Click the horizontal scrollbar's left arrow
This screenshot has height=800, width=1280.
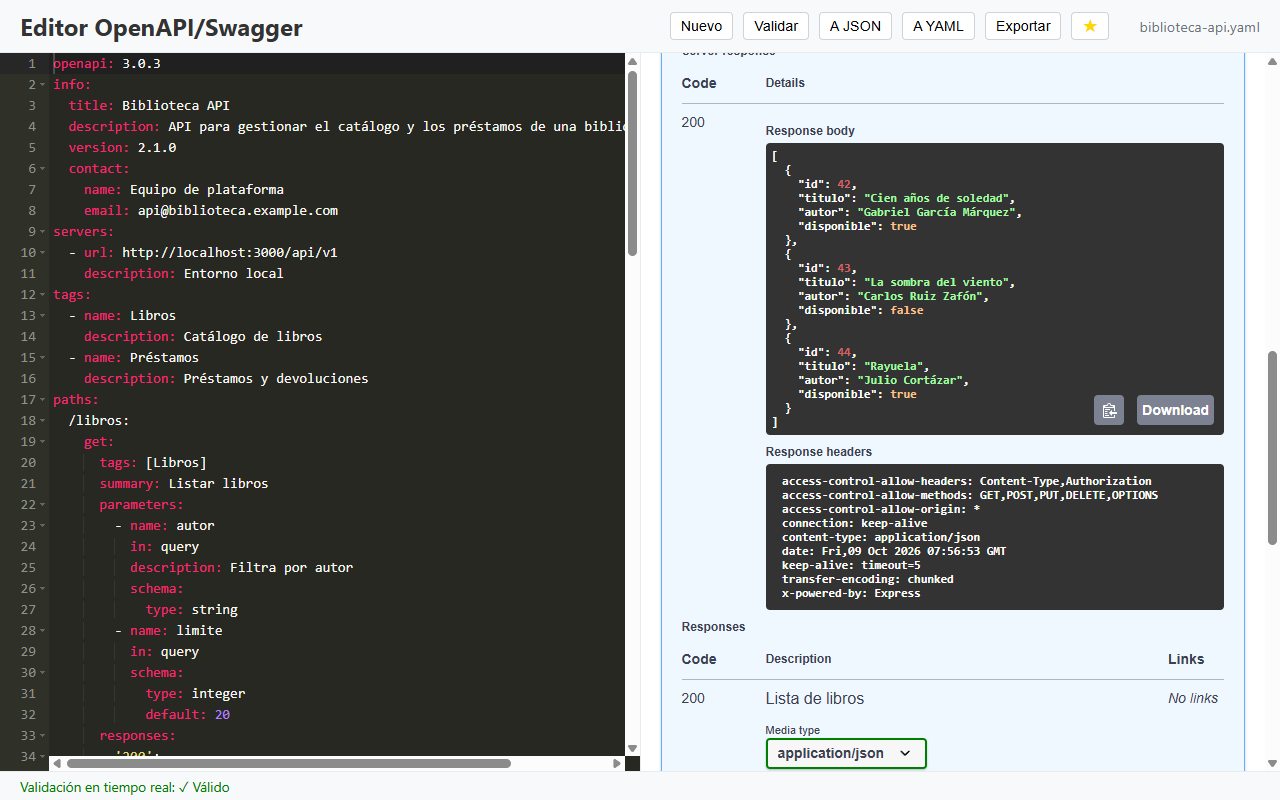click(56, 764)
